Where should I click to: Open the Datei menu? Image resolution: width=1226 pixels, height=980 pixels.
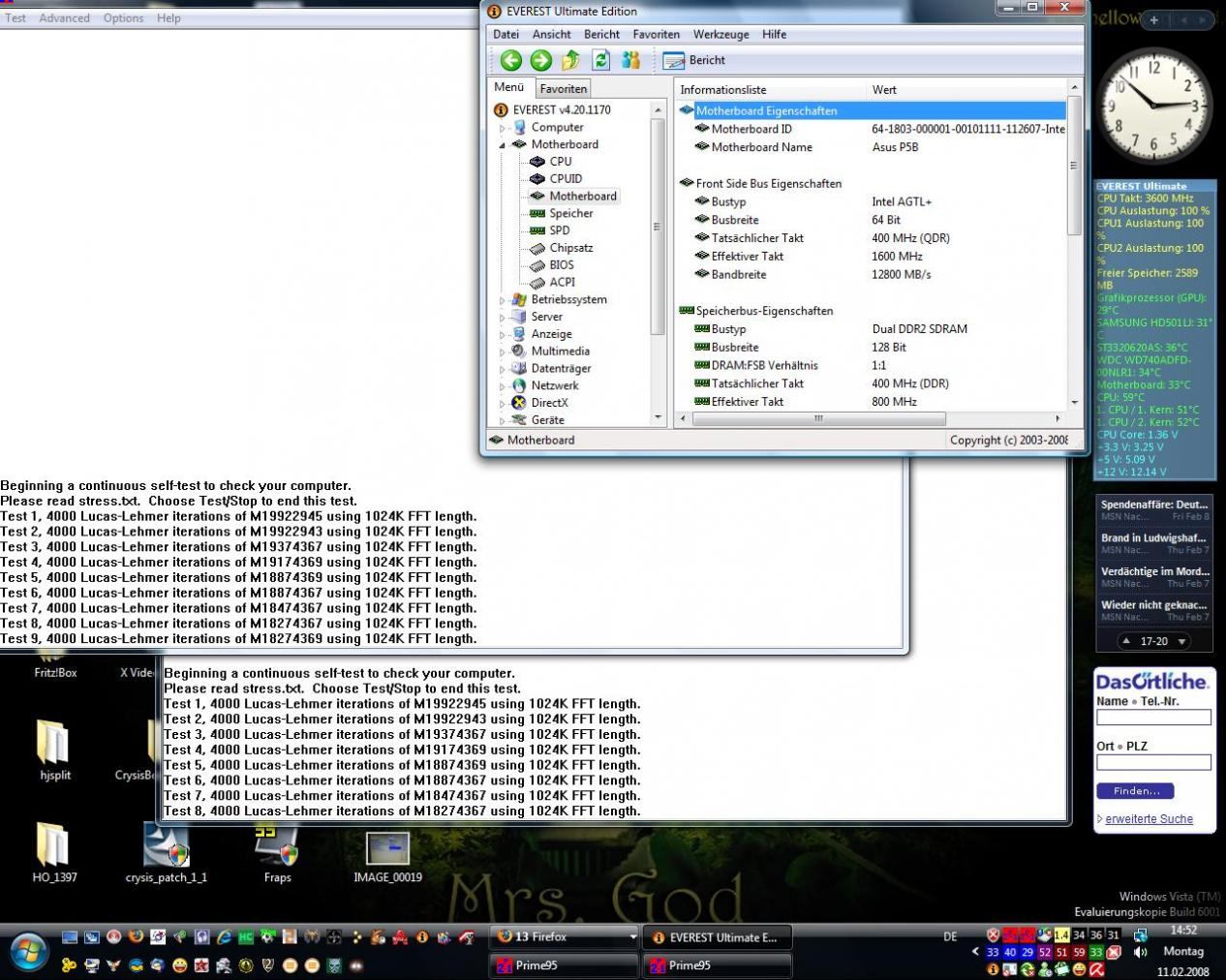506,34
